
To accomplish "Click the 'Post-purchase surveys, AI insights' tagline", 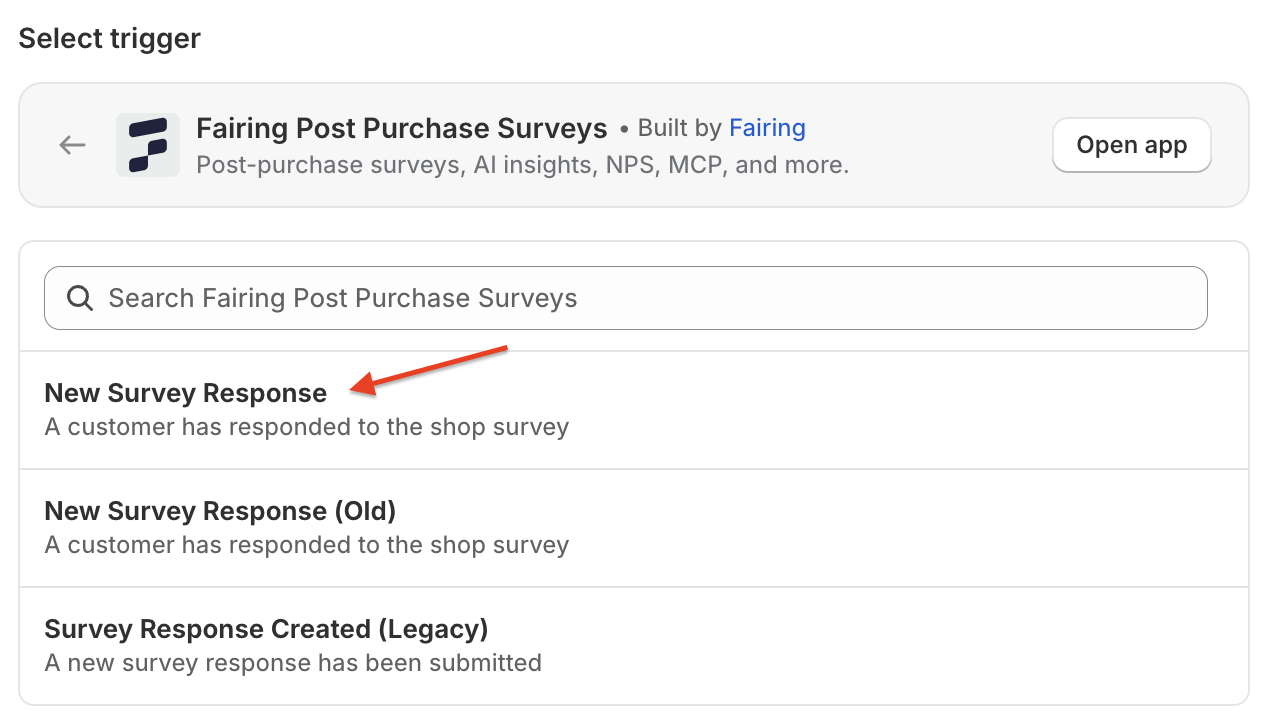I will coord(523,165).
